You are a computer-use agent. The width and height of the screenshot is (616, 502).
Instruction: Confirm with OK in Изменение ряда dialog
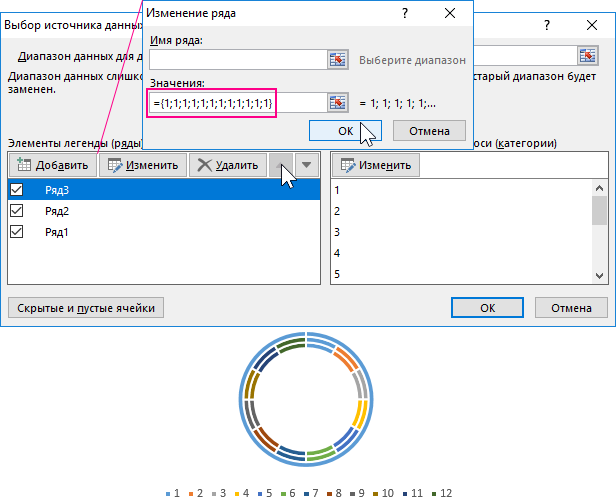[345, 130]
